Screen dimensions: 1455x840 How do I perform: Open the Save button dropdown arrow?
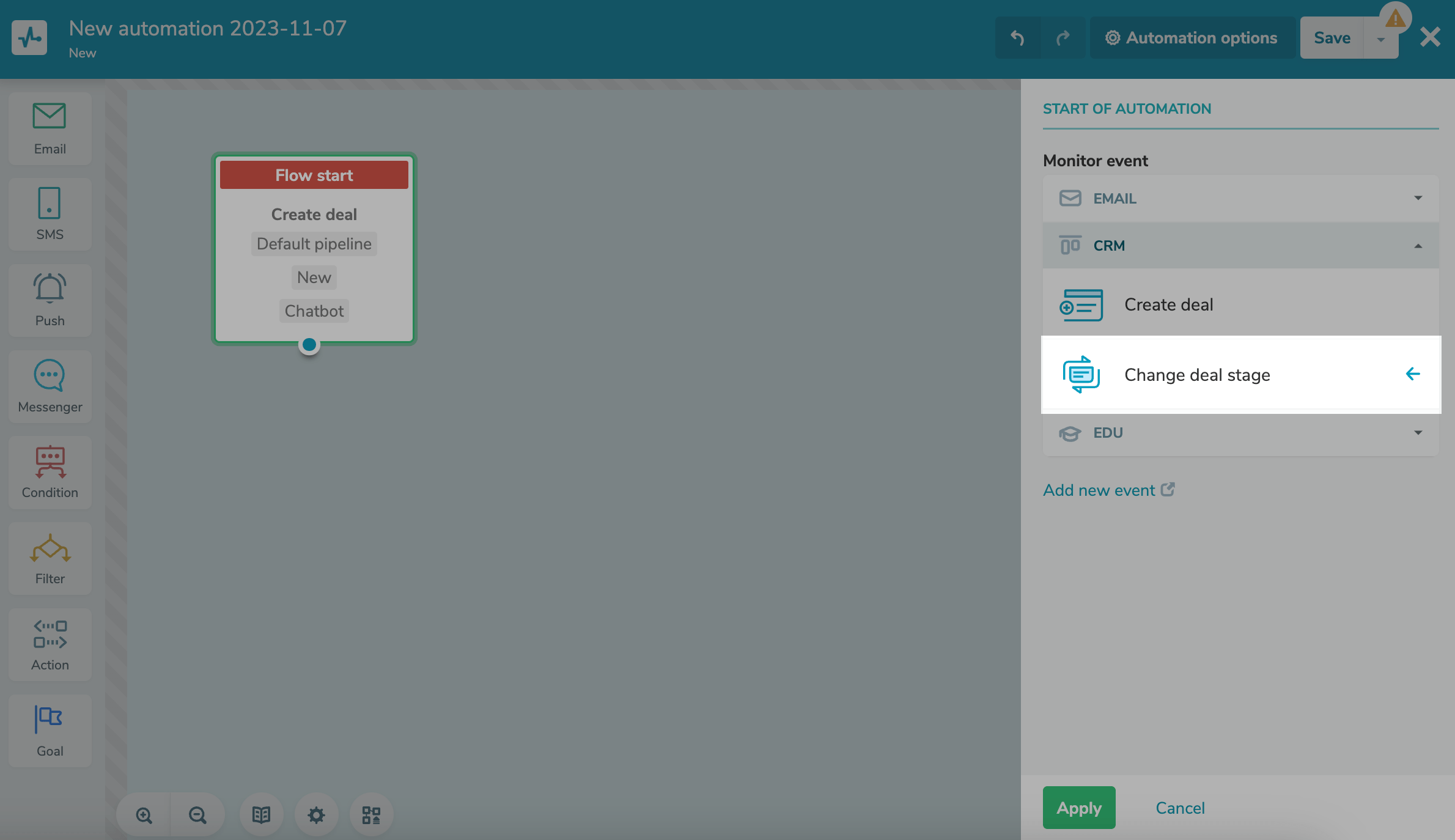[1380, 39]
